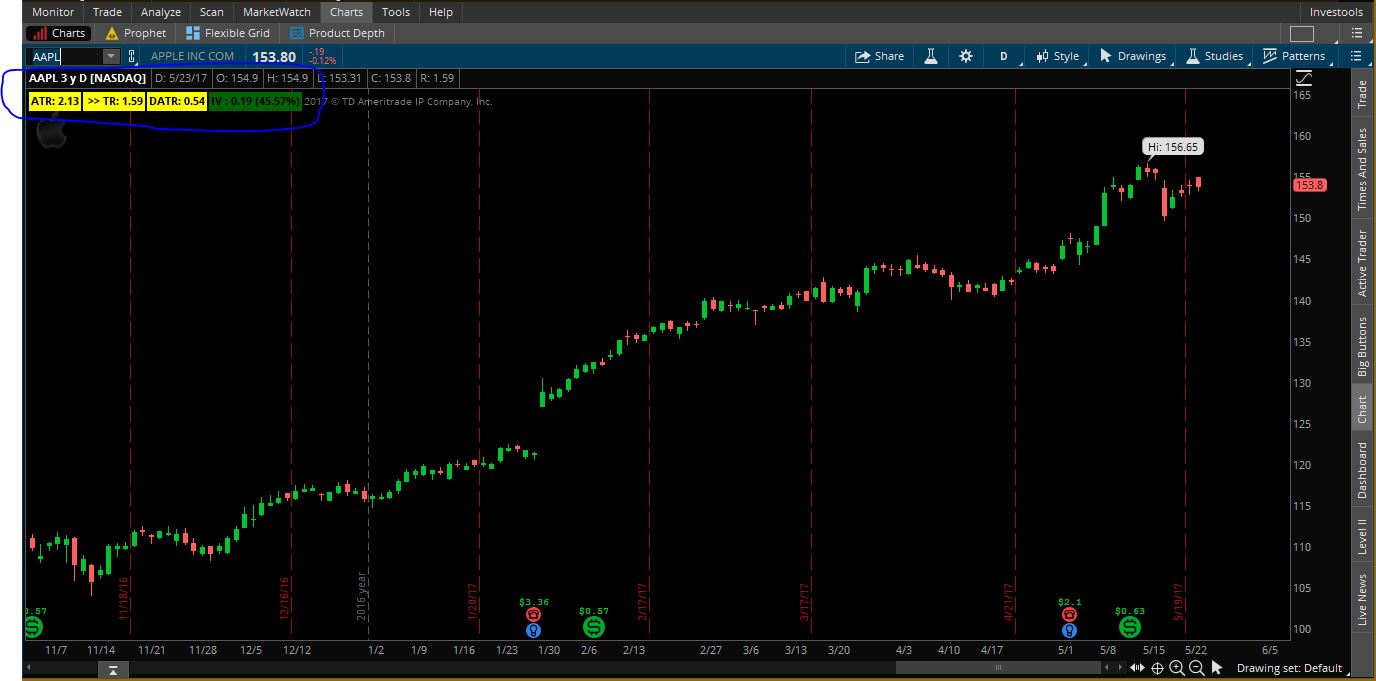Open the Monitor main tab
This screenshot has height=681, width=1376.
53,12
